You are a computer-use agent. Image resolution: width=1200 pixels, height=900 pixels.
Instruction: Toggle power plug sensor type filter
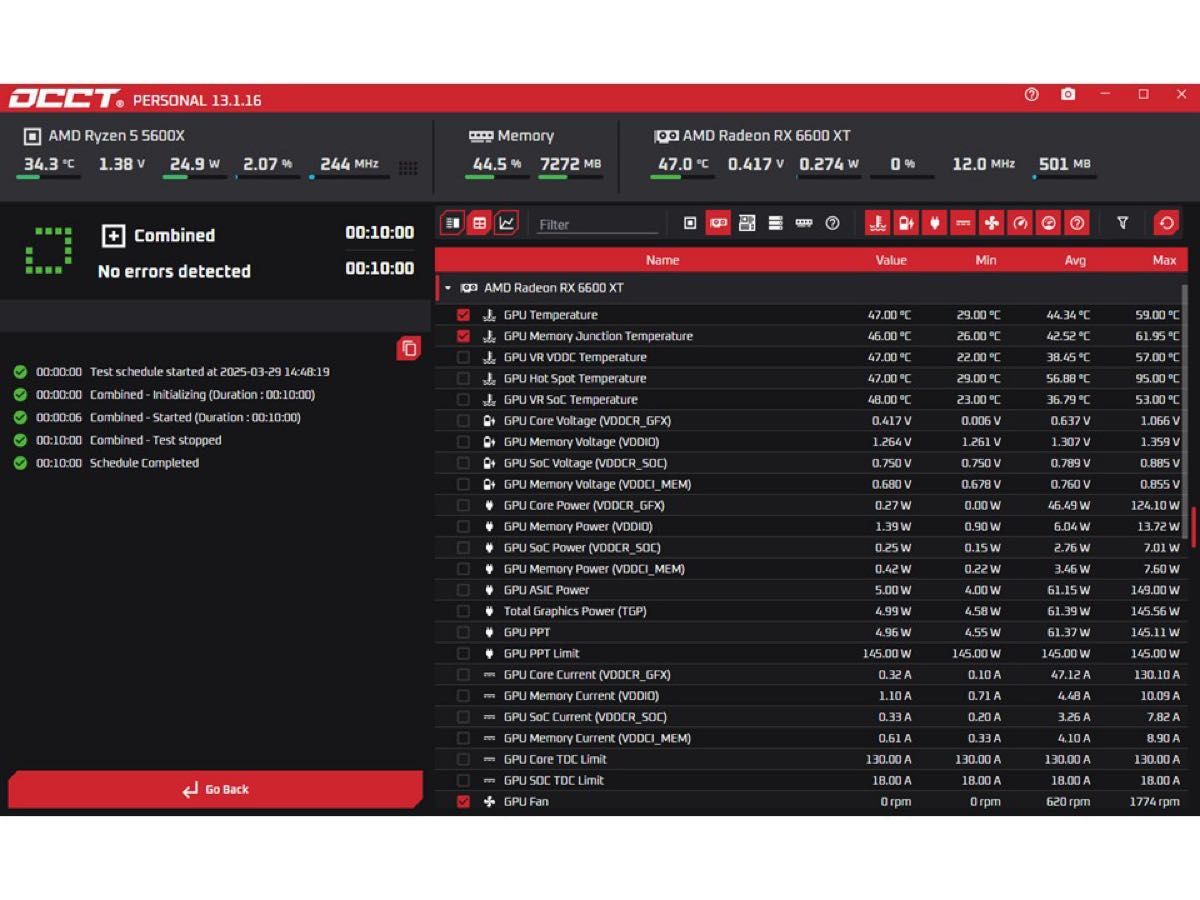934,223
